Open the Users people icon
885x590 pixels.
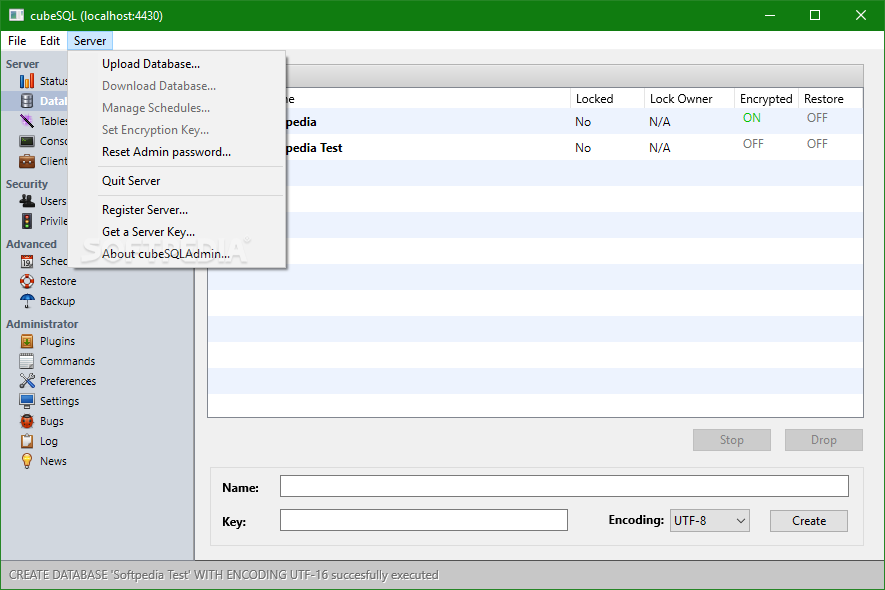pos(27,201)
